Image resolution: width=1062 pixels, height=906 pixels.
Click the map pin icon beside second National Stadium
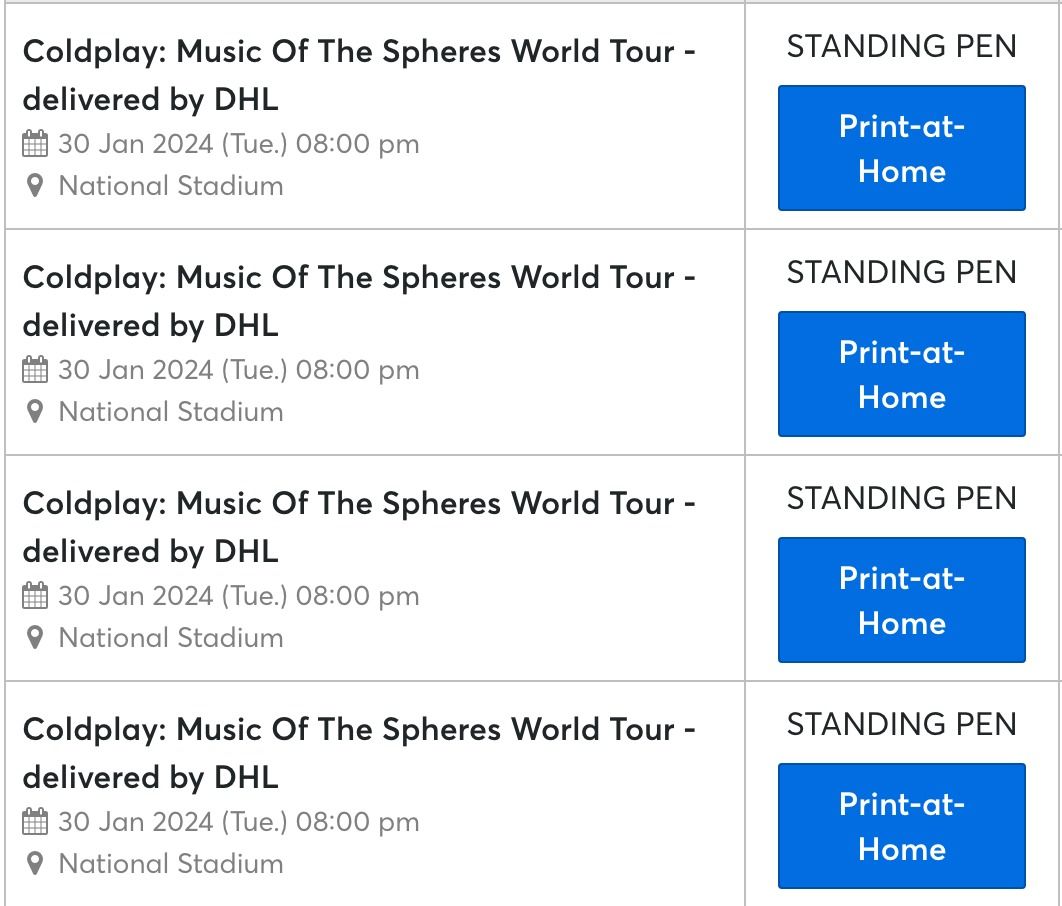click(33, 412)
